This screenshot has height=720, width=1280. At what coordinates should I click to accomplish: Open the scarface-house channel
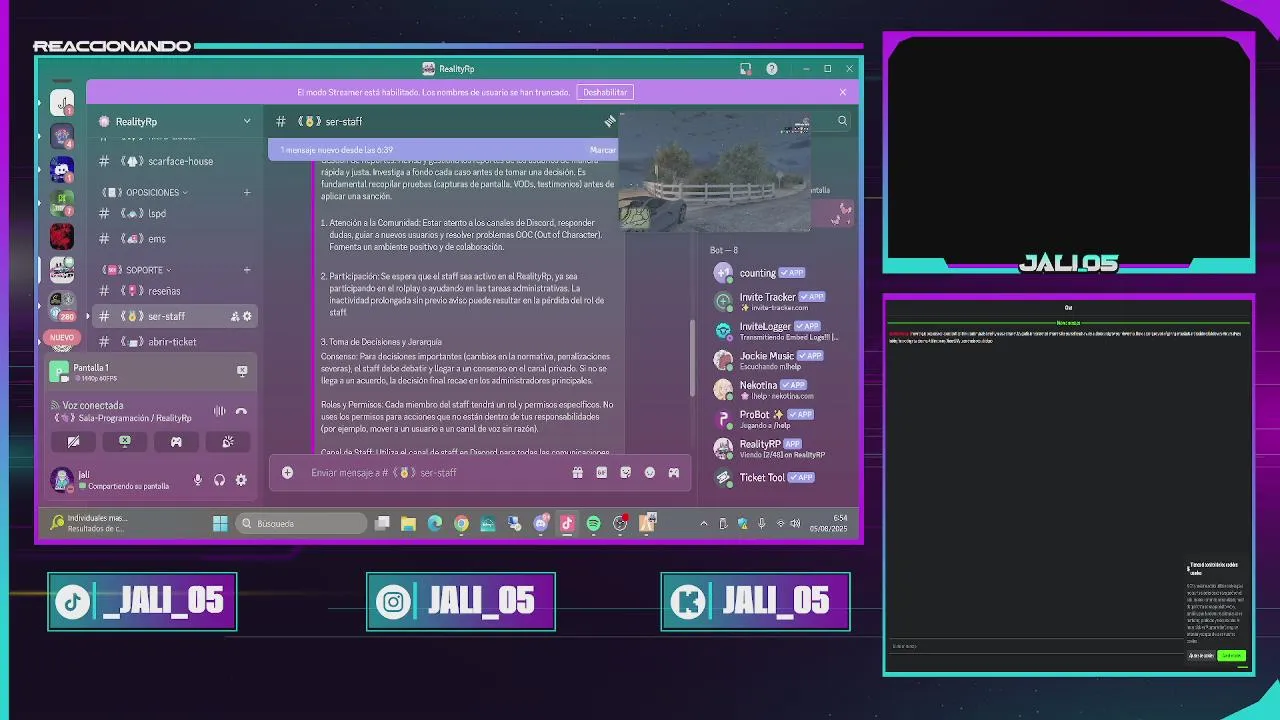[x=174, y=161]
